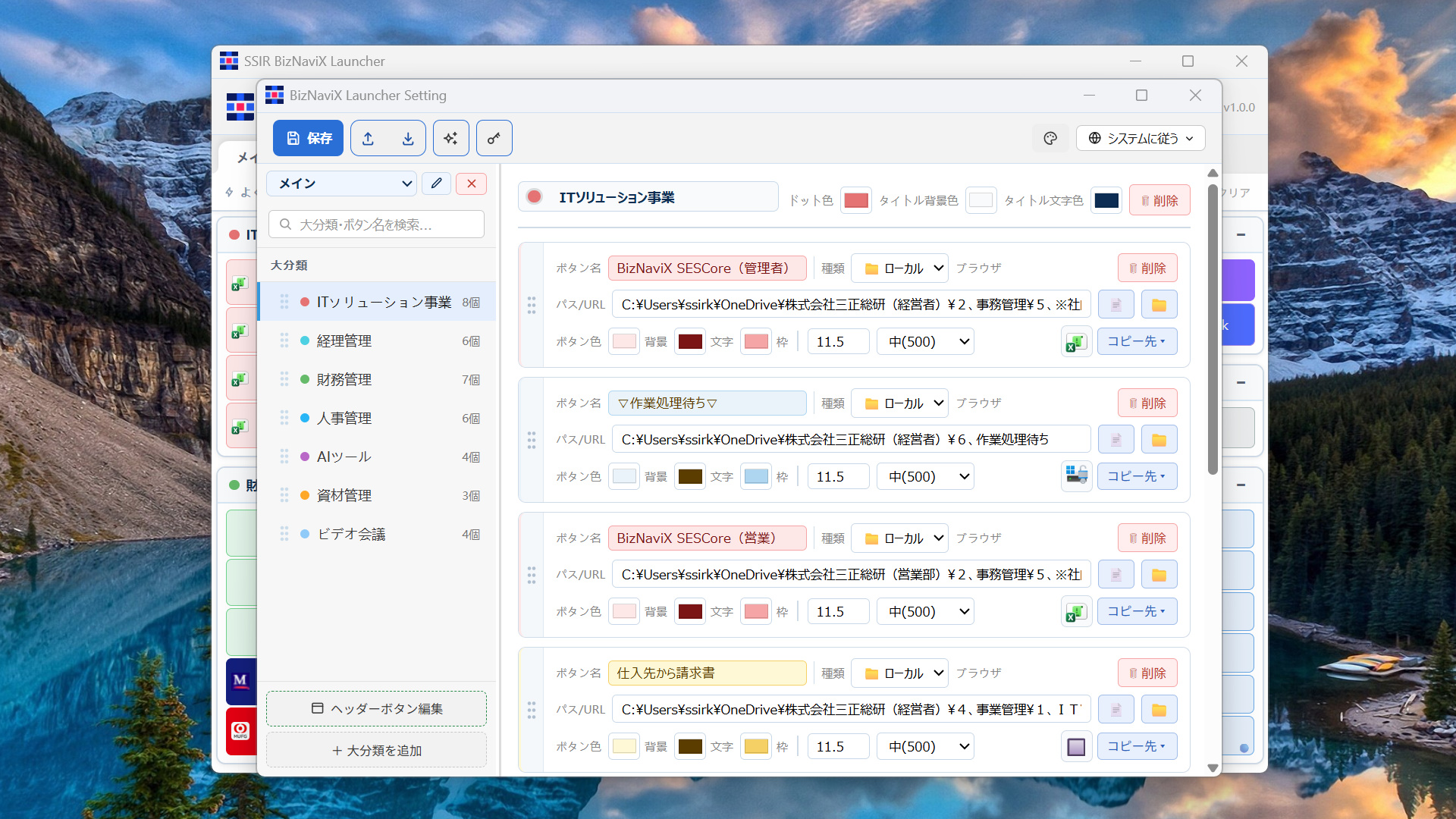Viewport: 1456px width, 819px height.
Task: Delete the BizNaviX SESCore（管理者） button entry
Action: pos(1147,268)
